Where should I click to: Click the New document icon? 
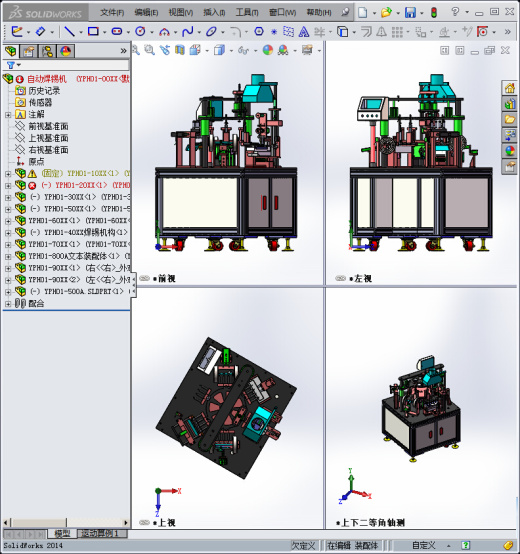point(362,13)
